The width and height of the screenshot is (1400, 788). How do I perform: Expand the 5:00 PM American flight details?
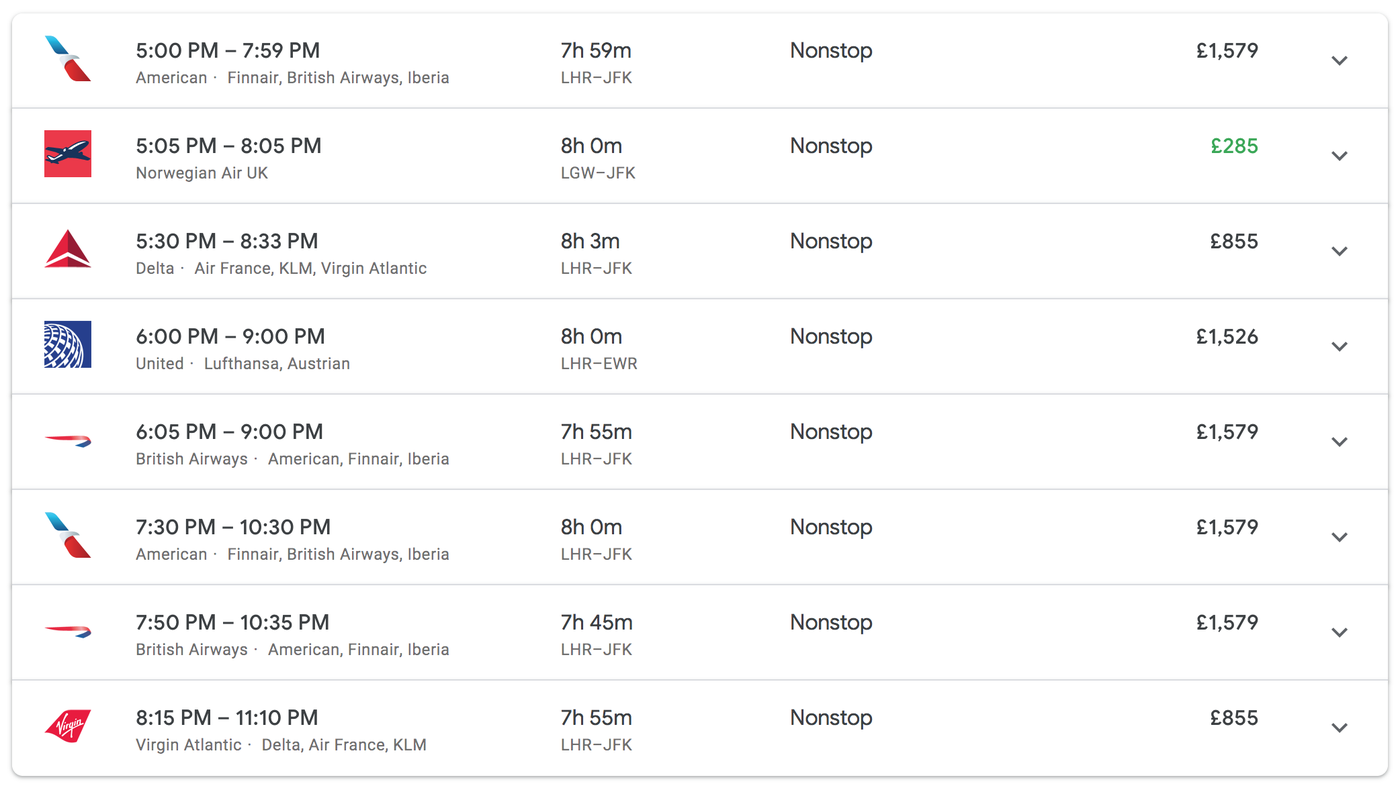click(1339, 61)
